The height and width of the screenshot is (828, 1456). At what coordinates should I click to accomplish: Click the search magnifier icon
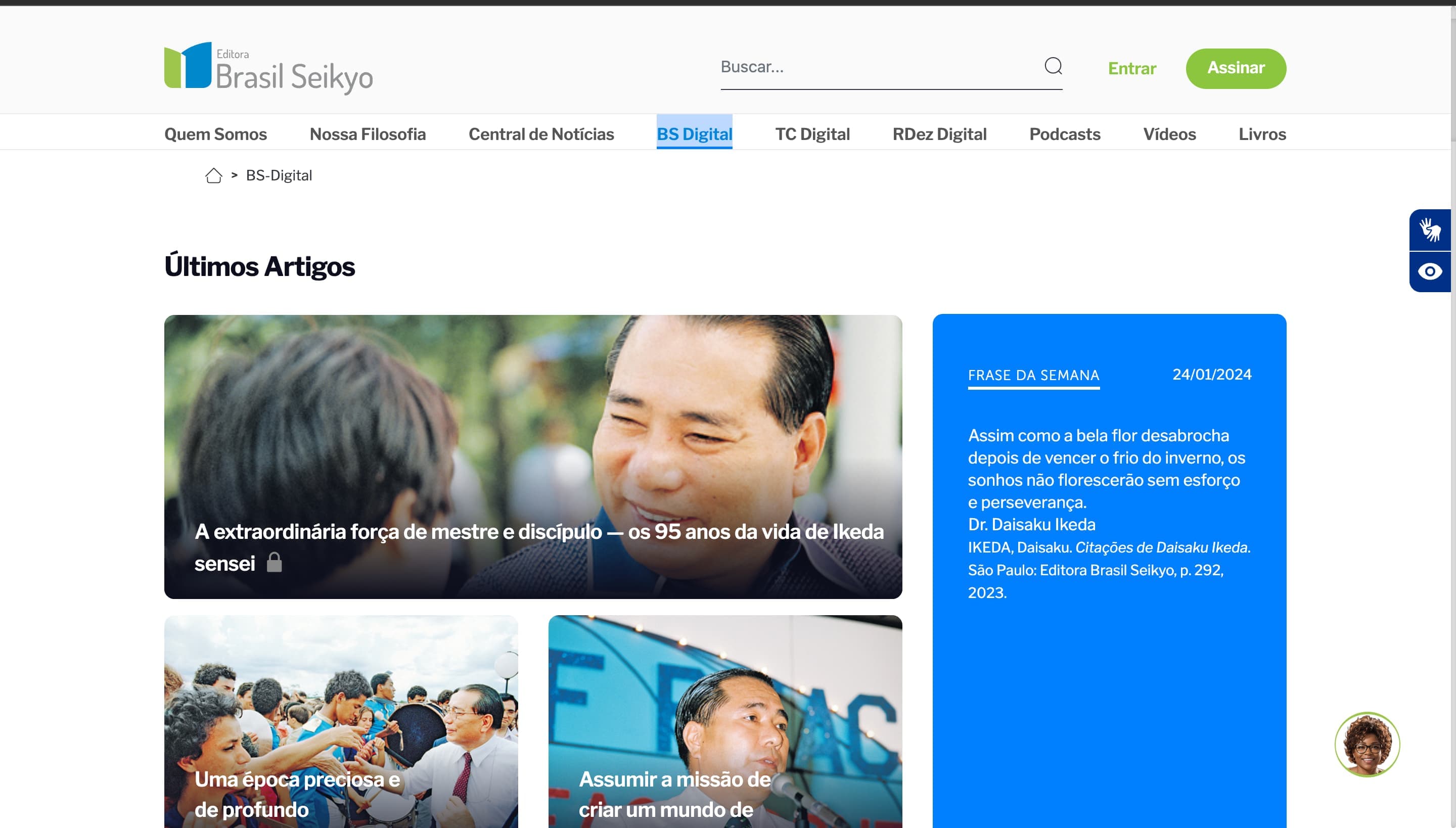[1053, 66]
